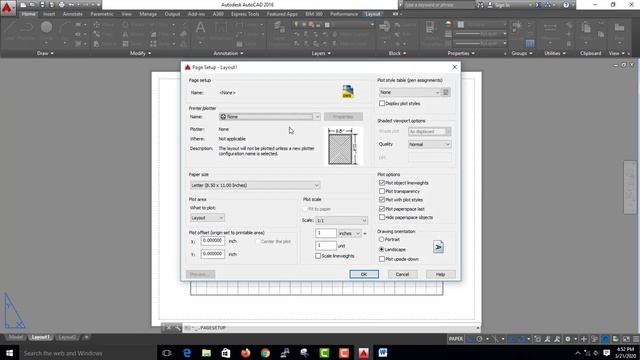Check Plot upside-down option
This screenshot has height=360, width=640.
pos(382,259)
